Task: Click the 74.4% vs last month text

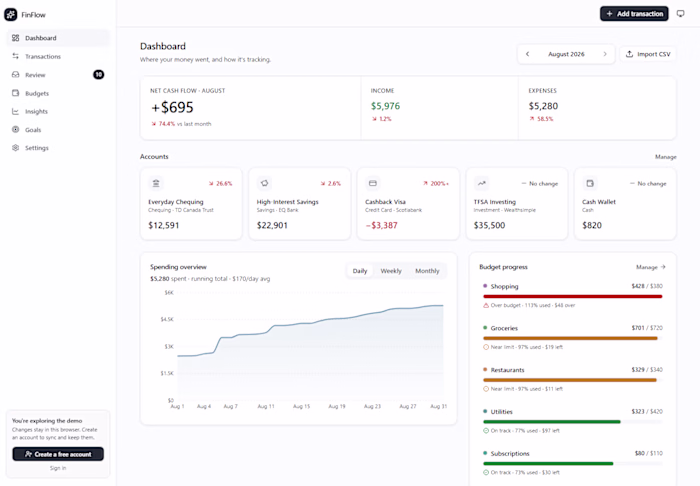Action: click(x=181, y=124)
